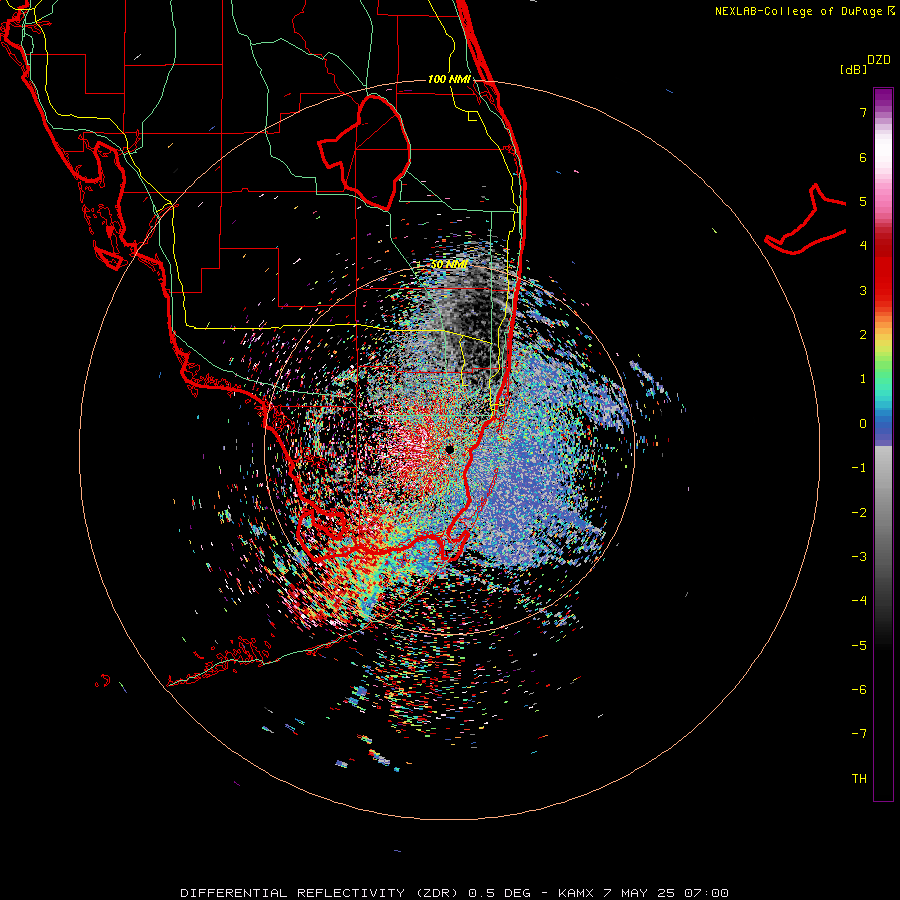Image resolution: width=900 pixels, height=900 pixels.
Task: Click the legend value -3
Action: click(859, 557)
